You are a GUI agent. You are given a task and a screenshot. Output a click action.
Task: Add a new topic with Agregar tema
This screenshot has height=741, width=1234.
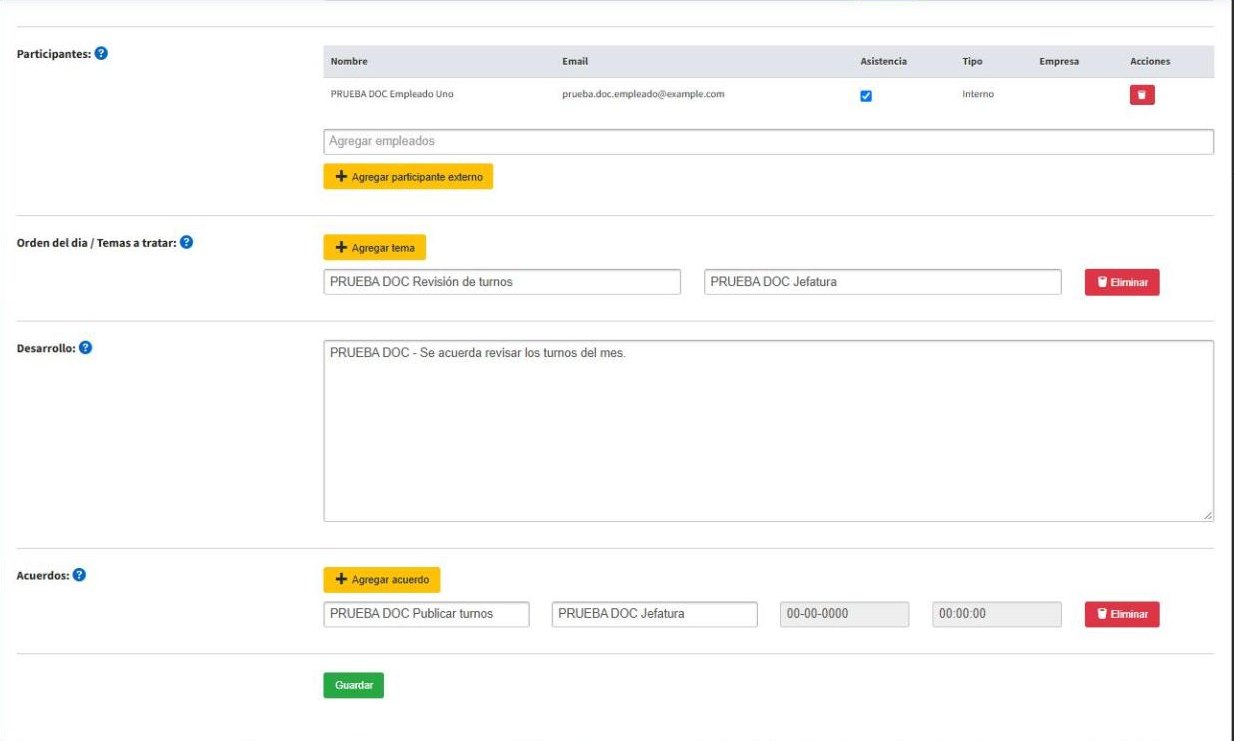coord(375,247)
